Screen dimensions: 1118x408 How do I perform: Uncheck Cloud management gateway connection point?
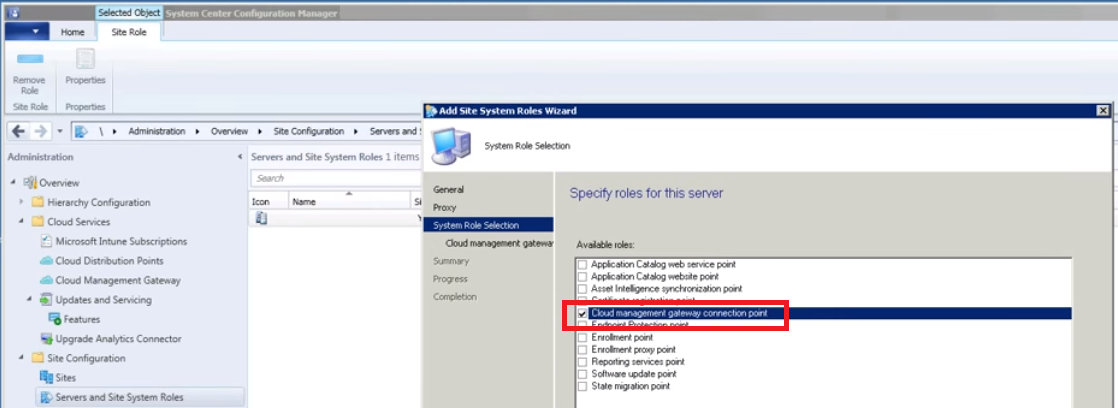(582, 313)
